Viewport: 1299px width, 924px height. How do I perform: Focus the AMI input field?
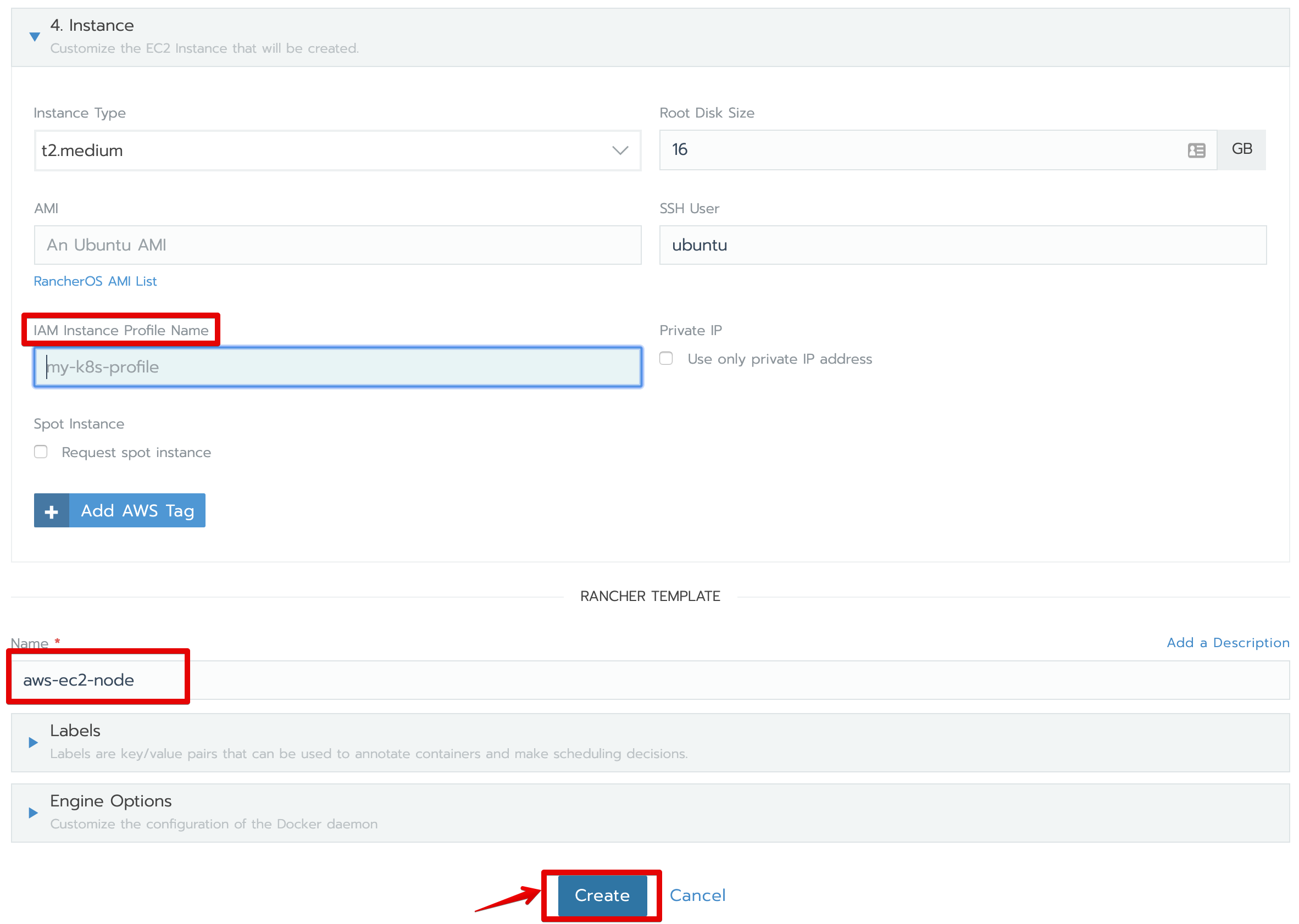pos(337,245)
